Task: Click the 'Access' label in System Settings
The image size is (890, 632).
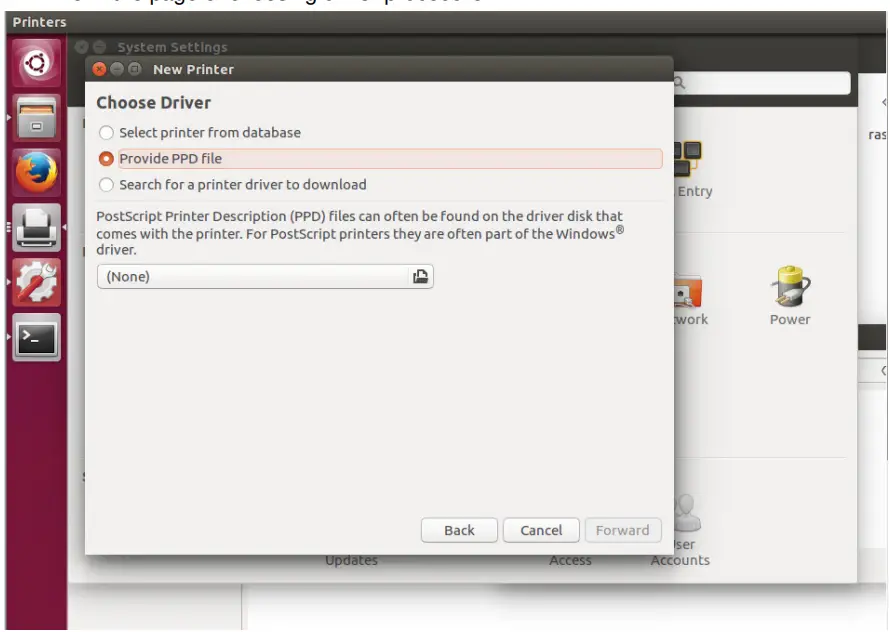Action: point(570,560)
